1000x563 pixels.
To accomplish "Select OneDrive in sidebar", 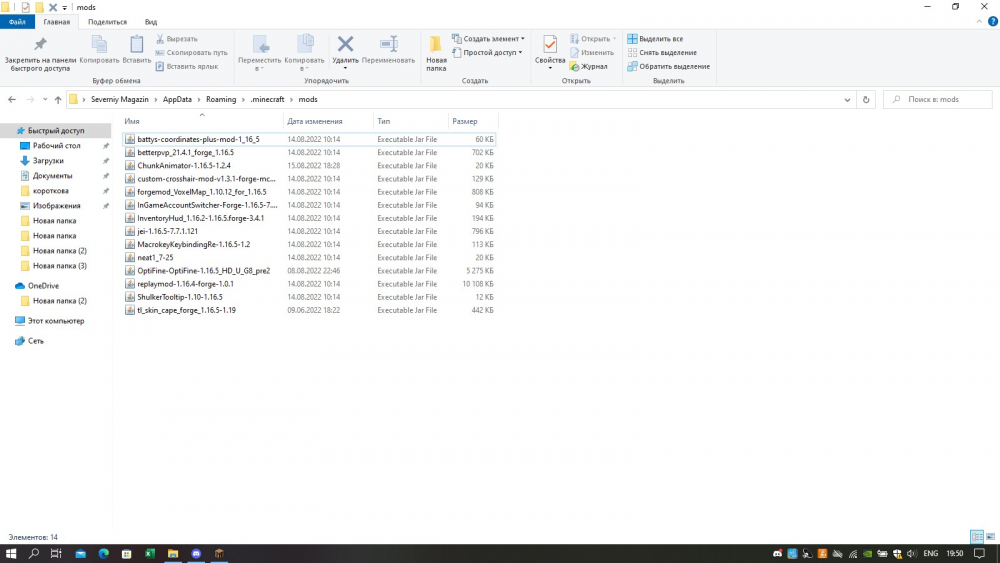I will click(43, 286).
